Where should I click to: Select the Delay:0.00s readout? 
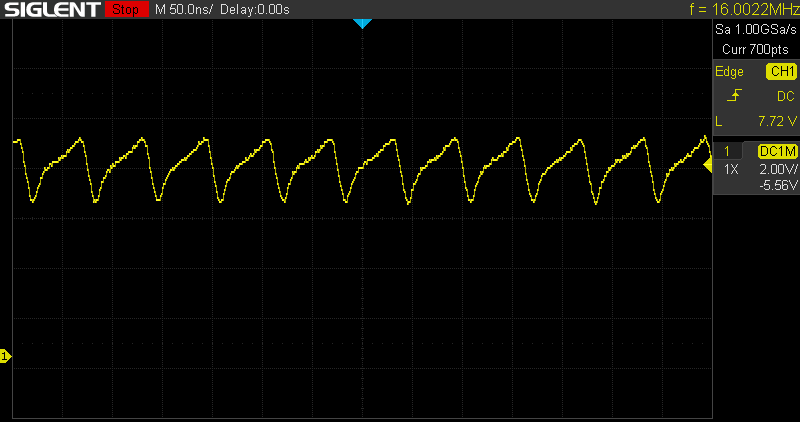click(x=255, y=9)
